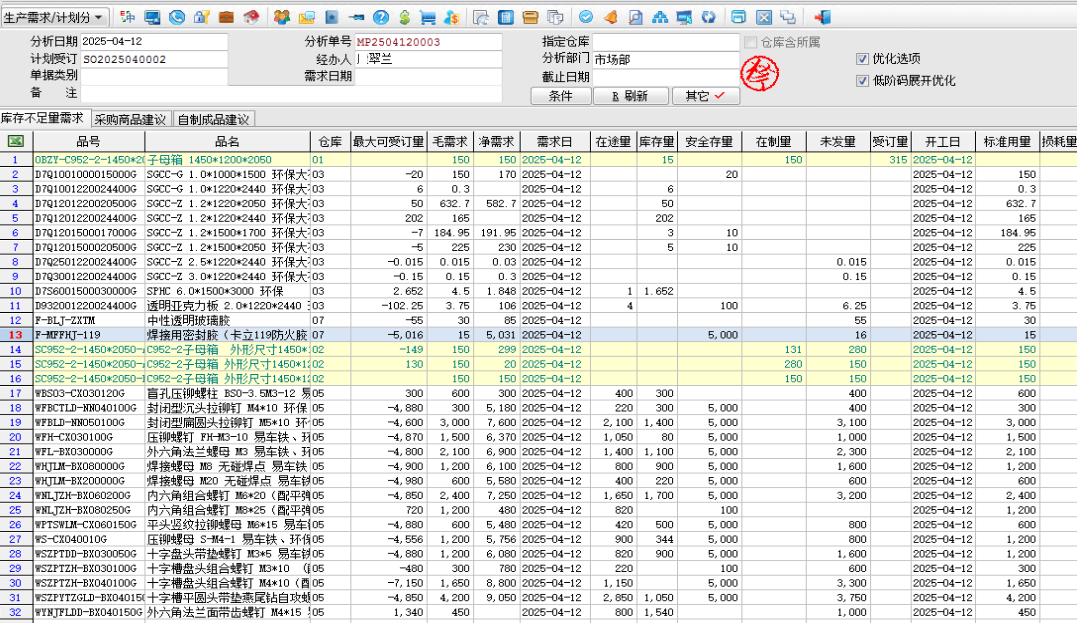Click the 条件 button
The height and width of the screenshot is (623, 1077).
click(561, 96)
